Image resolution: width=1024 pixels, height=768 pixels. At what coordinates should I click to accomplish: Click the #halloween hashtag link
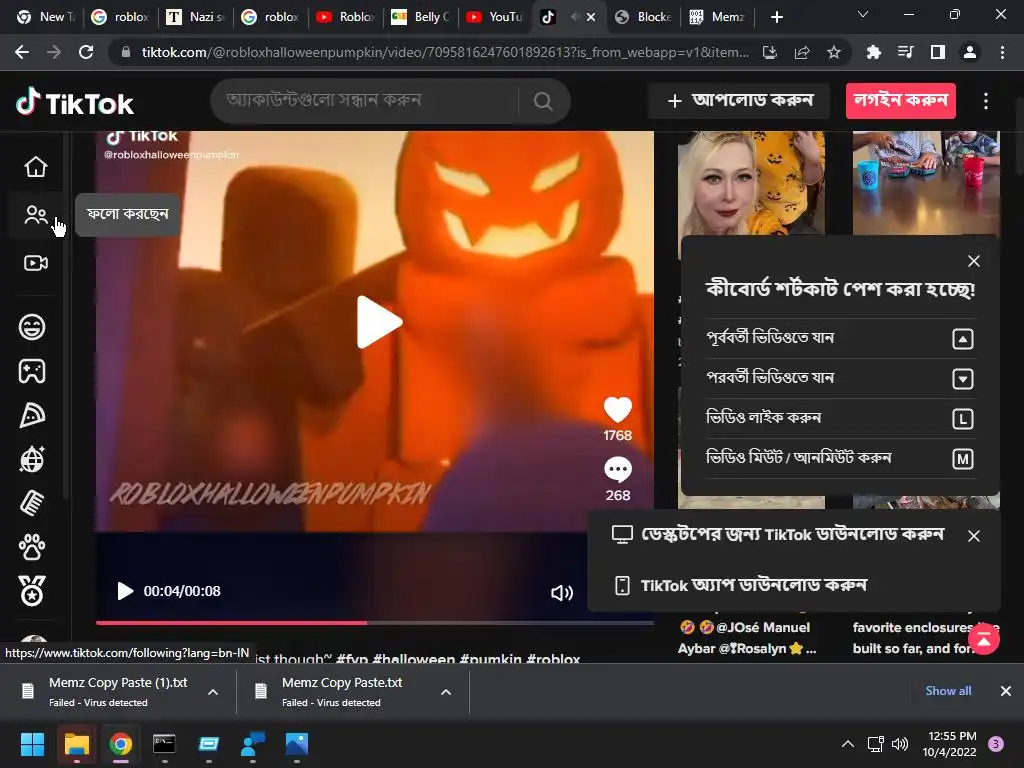[x=413, y=658]
